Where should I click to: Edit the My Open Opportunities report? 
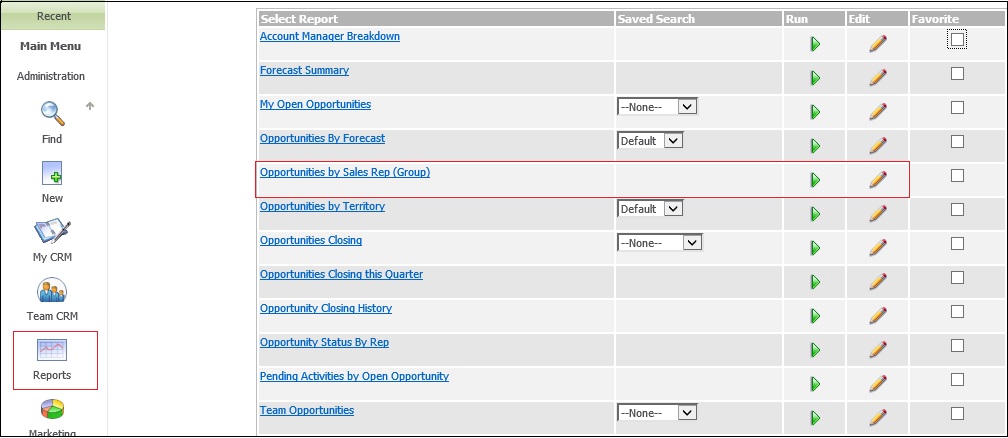878,112
